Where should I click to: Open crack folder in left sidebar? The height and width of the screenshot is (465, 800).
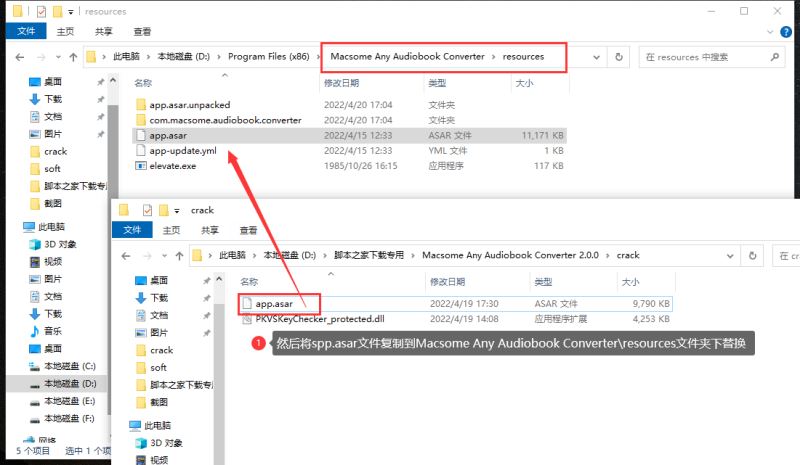(56, 152)
